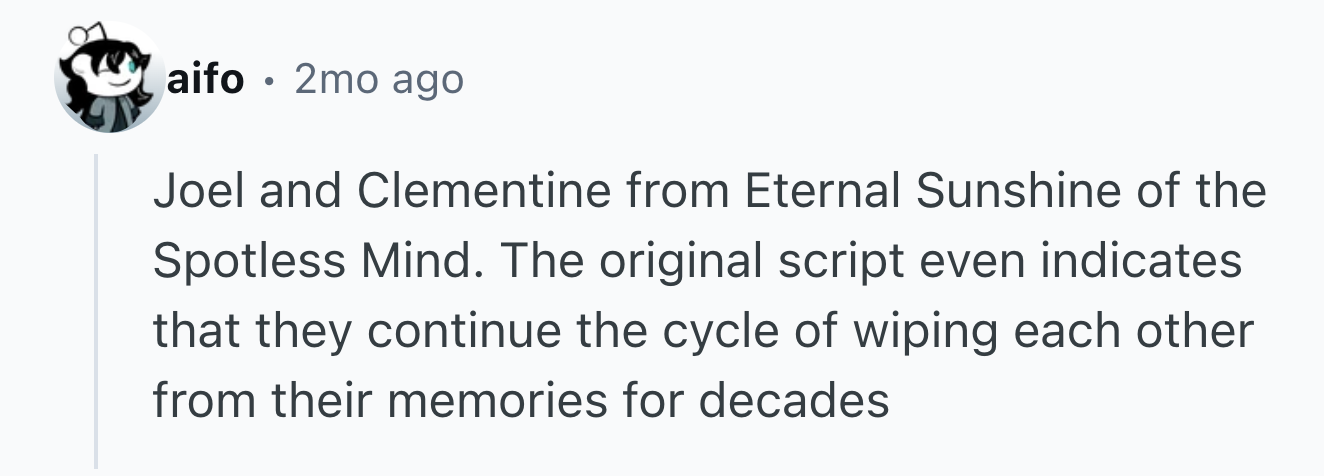
Task: Click the "2mo ago" timestamp link
Action: pyautogui.click(x=379, y=79)
